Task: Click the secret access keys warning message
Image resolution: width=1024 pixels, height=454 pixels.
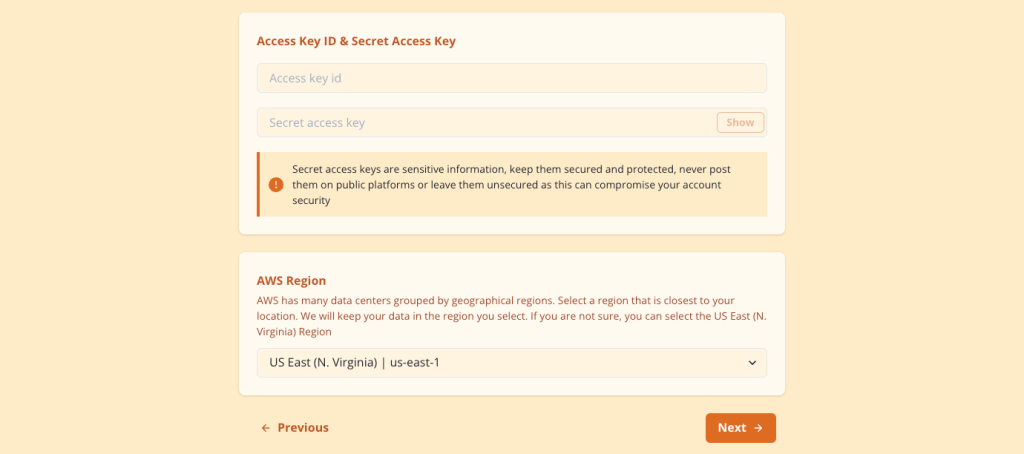Action: pos(511,185)
